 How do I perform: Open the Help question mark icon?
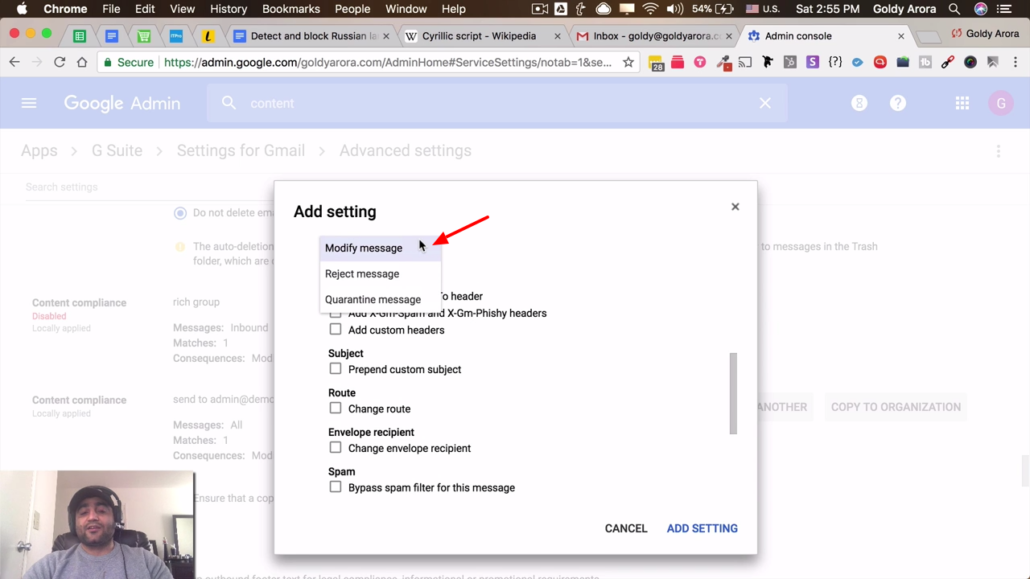click(898, 103)
